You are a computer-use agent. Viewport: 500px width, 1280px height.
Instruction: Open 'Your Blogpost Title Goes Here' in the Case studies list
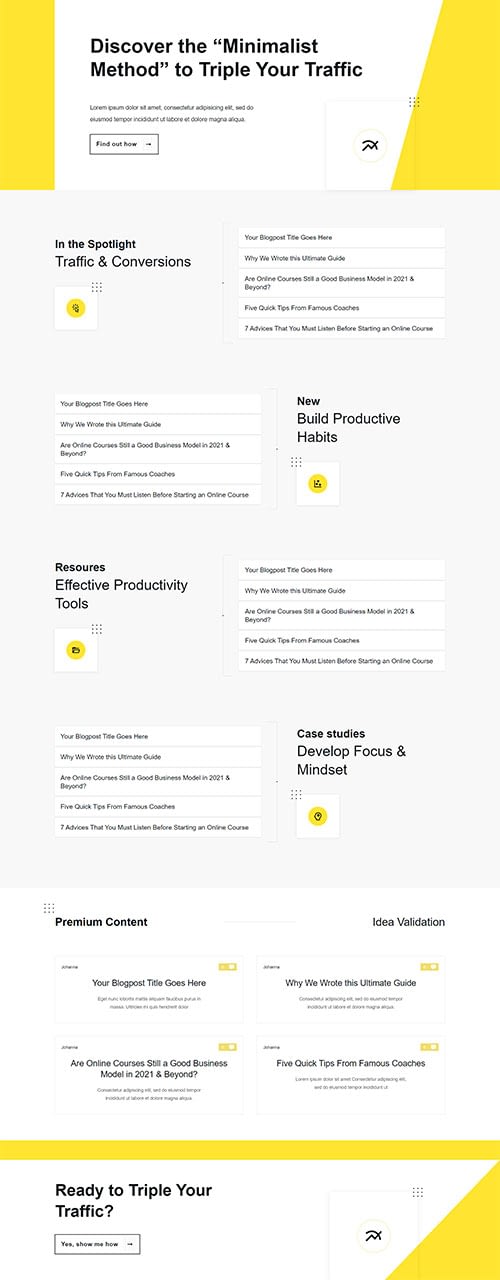[x=158, y=736]
